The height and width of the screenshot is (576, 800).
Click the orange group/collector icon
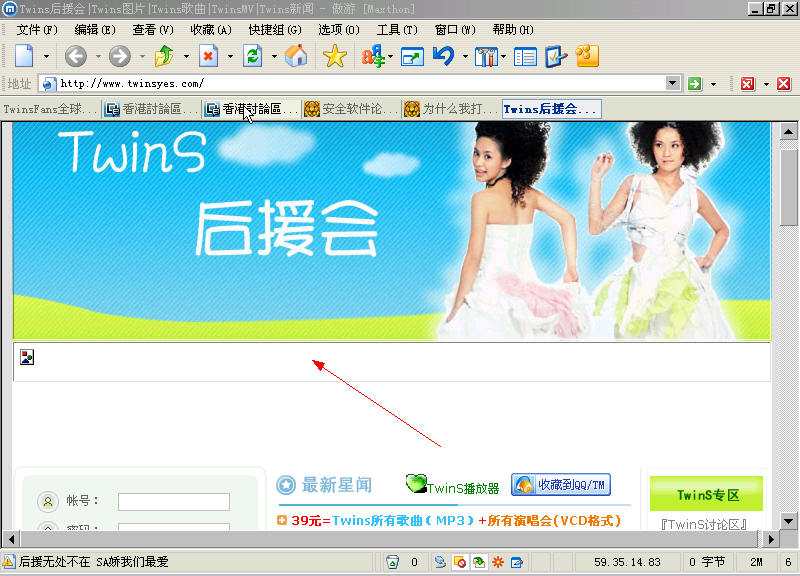click(587, 56)
